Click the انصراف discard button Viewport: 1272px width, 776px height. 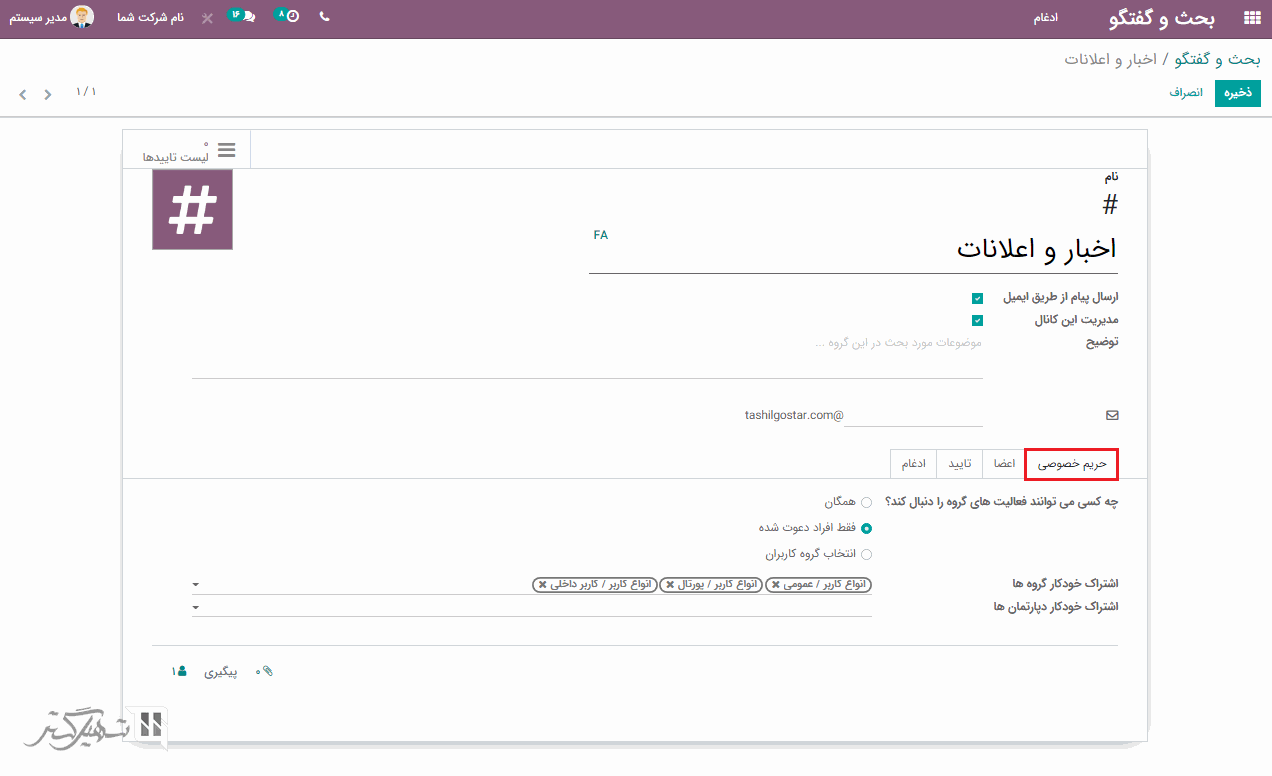click(x=1186, y=93)
